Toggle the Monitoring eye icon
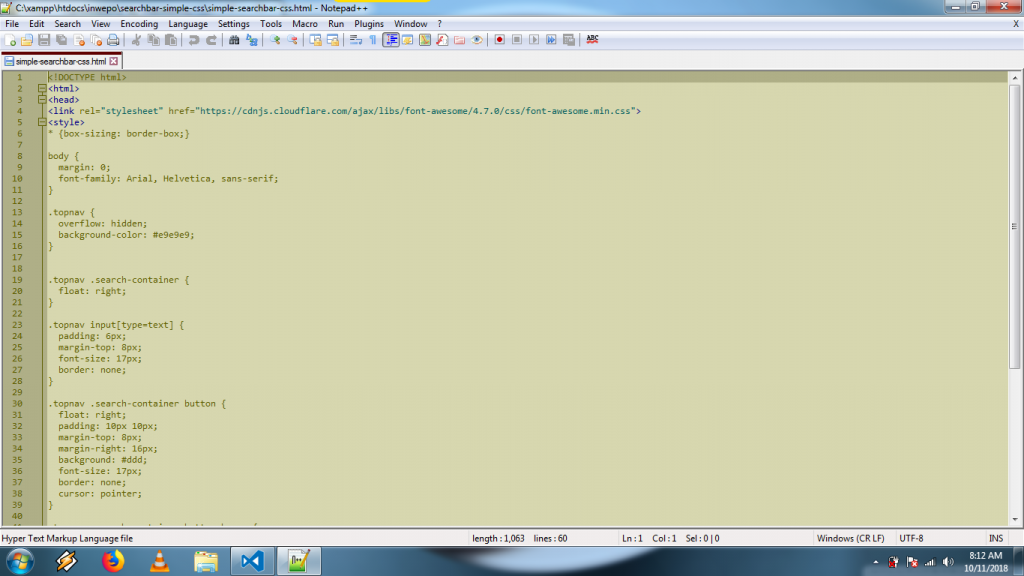 [x=477, y=40]
